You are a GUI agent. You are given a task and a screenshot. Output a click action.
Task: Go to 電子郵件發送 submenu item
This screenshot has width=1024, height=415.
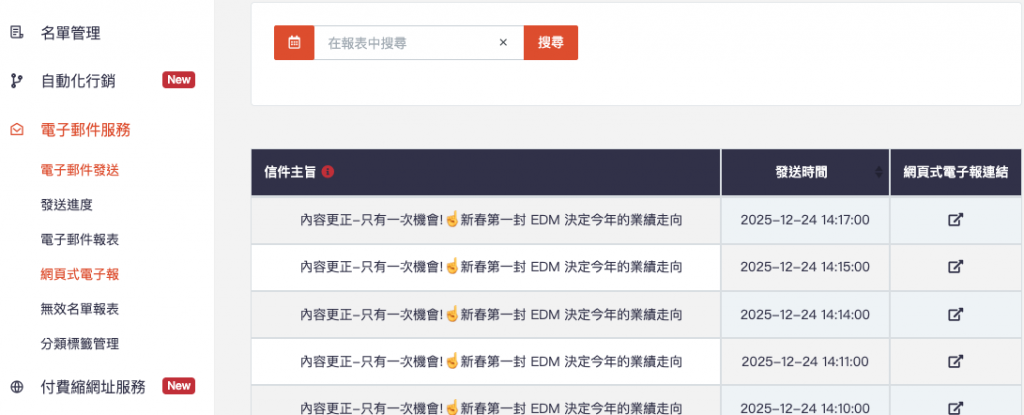click(x=80, y=170)
